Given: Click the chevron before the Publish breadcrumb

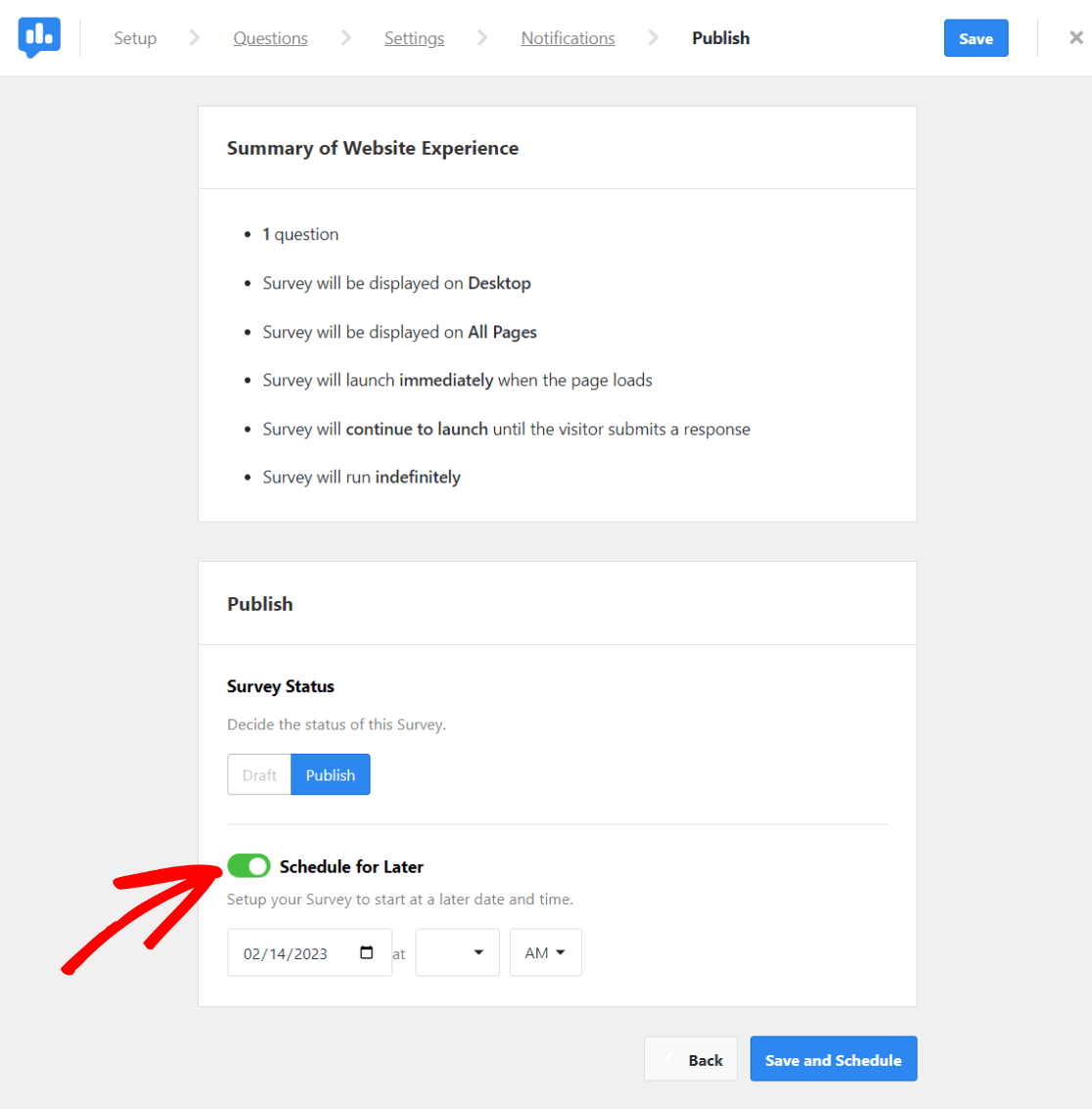Looking at the screenshot, I should (x=652, y=37).
